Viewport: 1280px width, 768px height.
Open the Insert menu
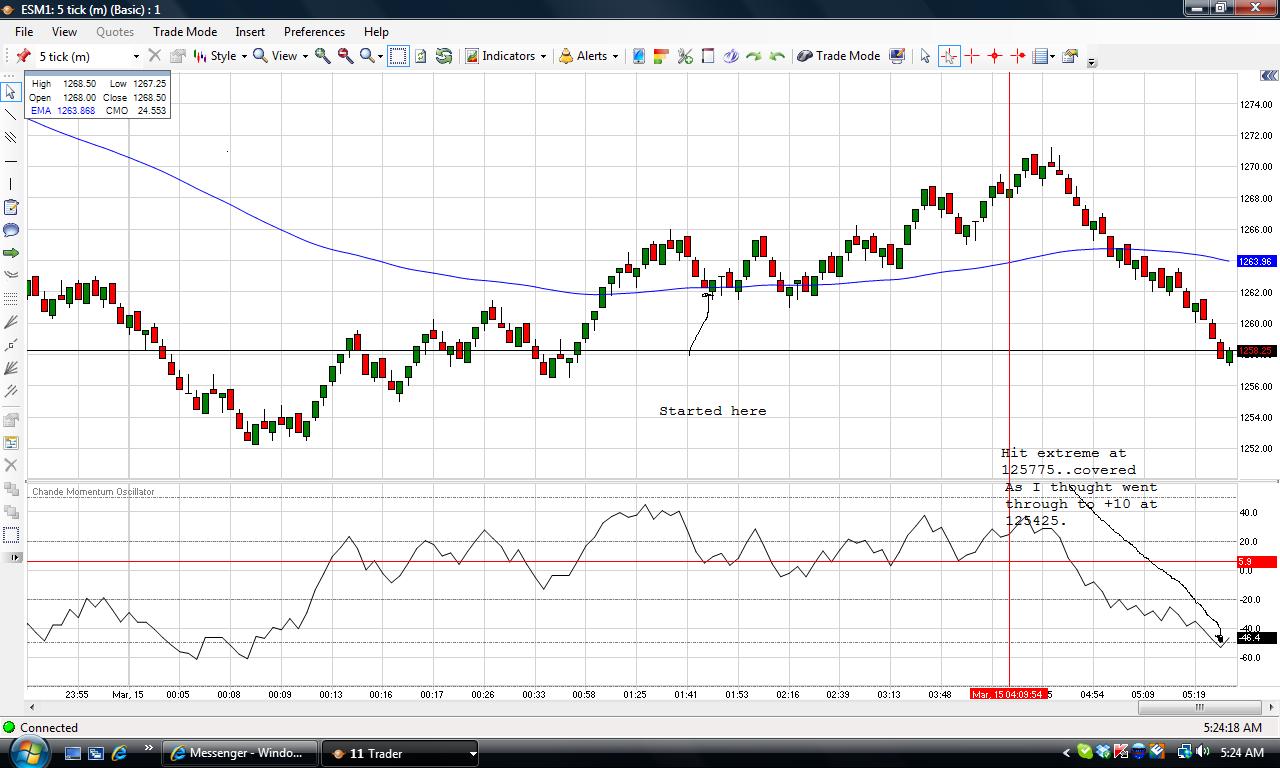(x=250, y=32)
